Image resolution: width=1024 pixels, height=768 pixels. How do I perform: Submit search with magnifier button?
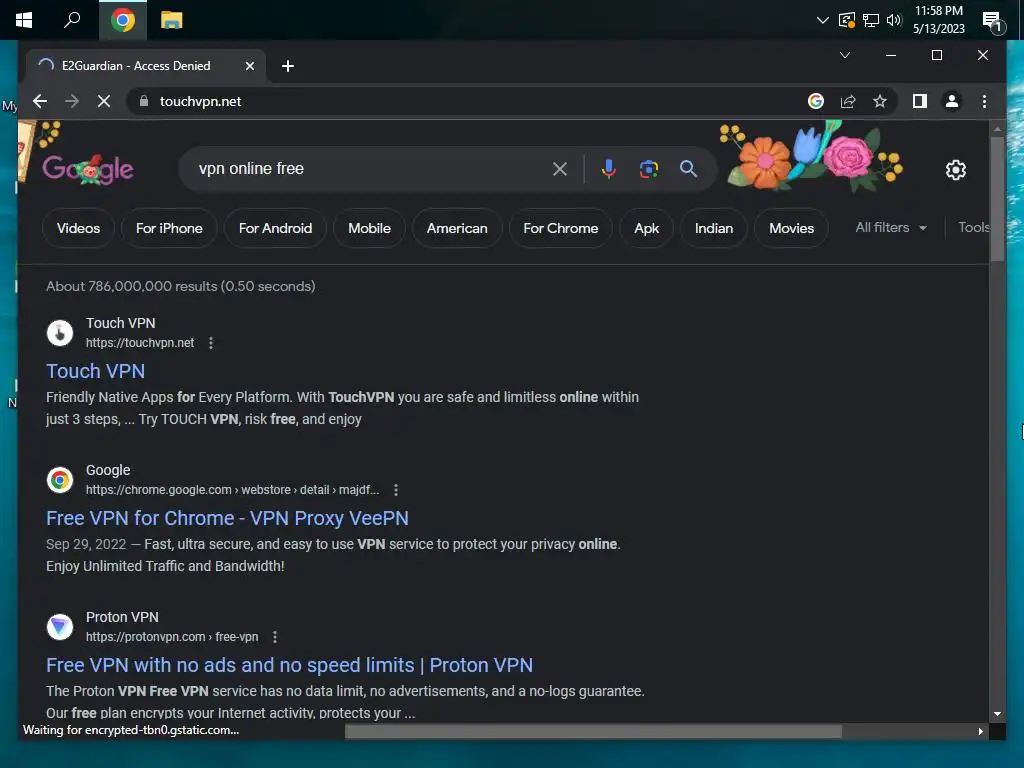click(x=688, y=168)
